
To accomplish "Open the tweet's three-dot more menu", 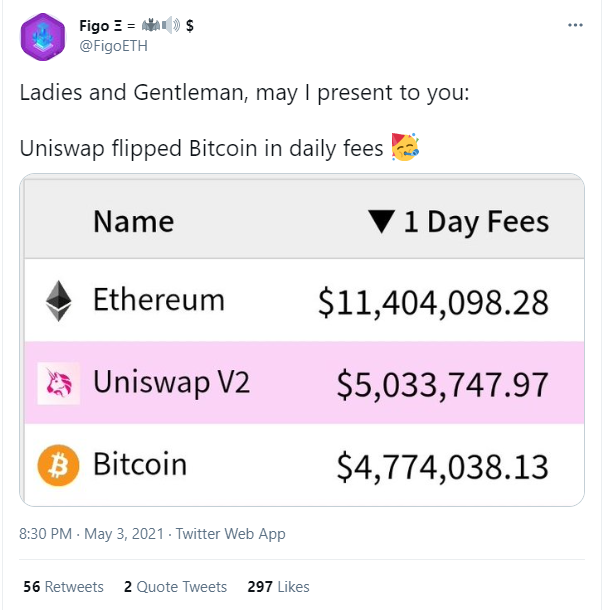I will (x=574, y=23).
